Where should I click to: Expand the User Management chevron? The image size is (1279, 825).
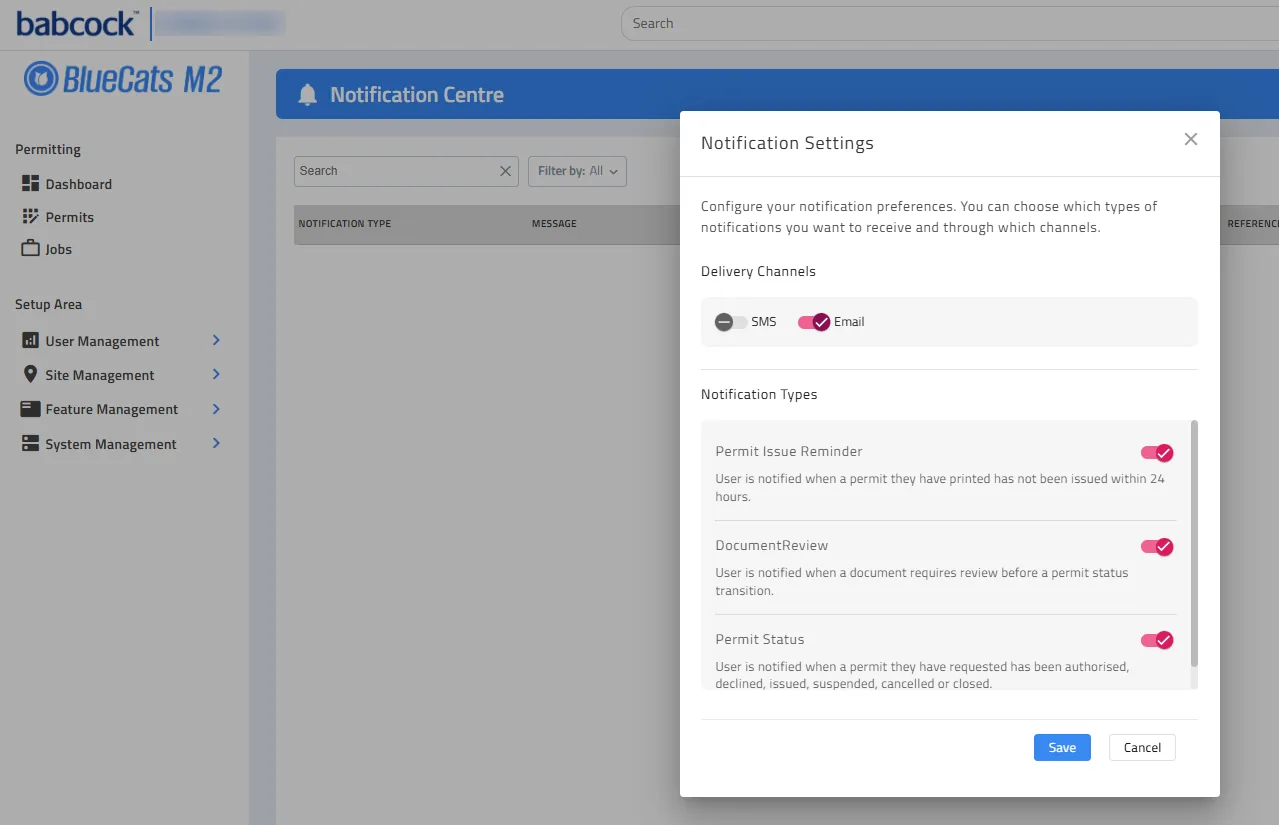pyautogui.click(x=216, y=341)
